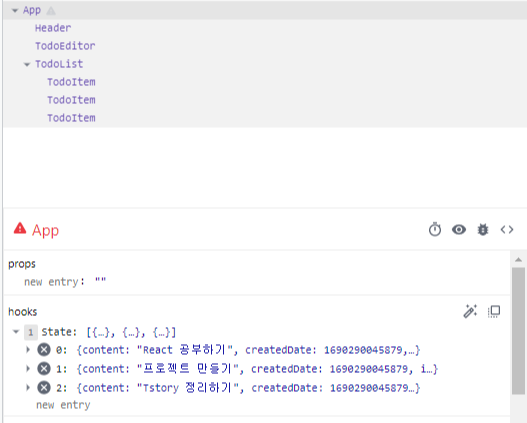Click the scrollbar thumb in details panel

[518, 331]
